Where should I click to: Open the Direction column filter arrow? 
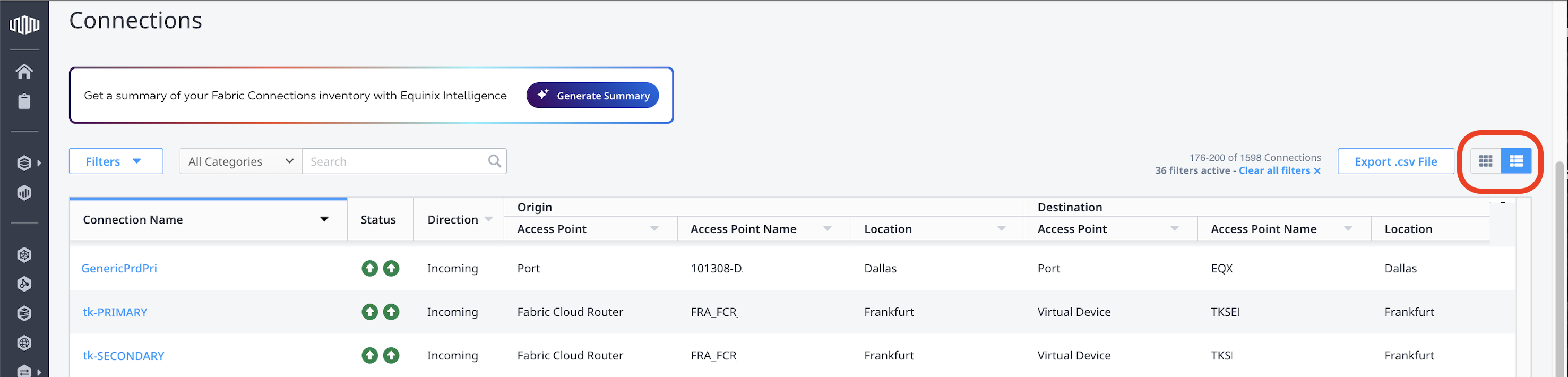pyautogui.click(x=489, y=219)
